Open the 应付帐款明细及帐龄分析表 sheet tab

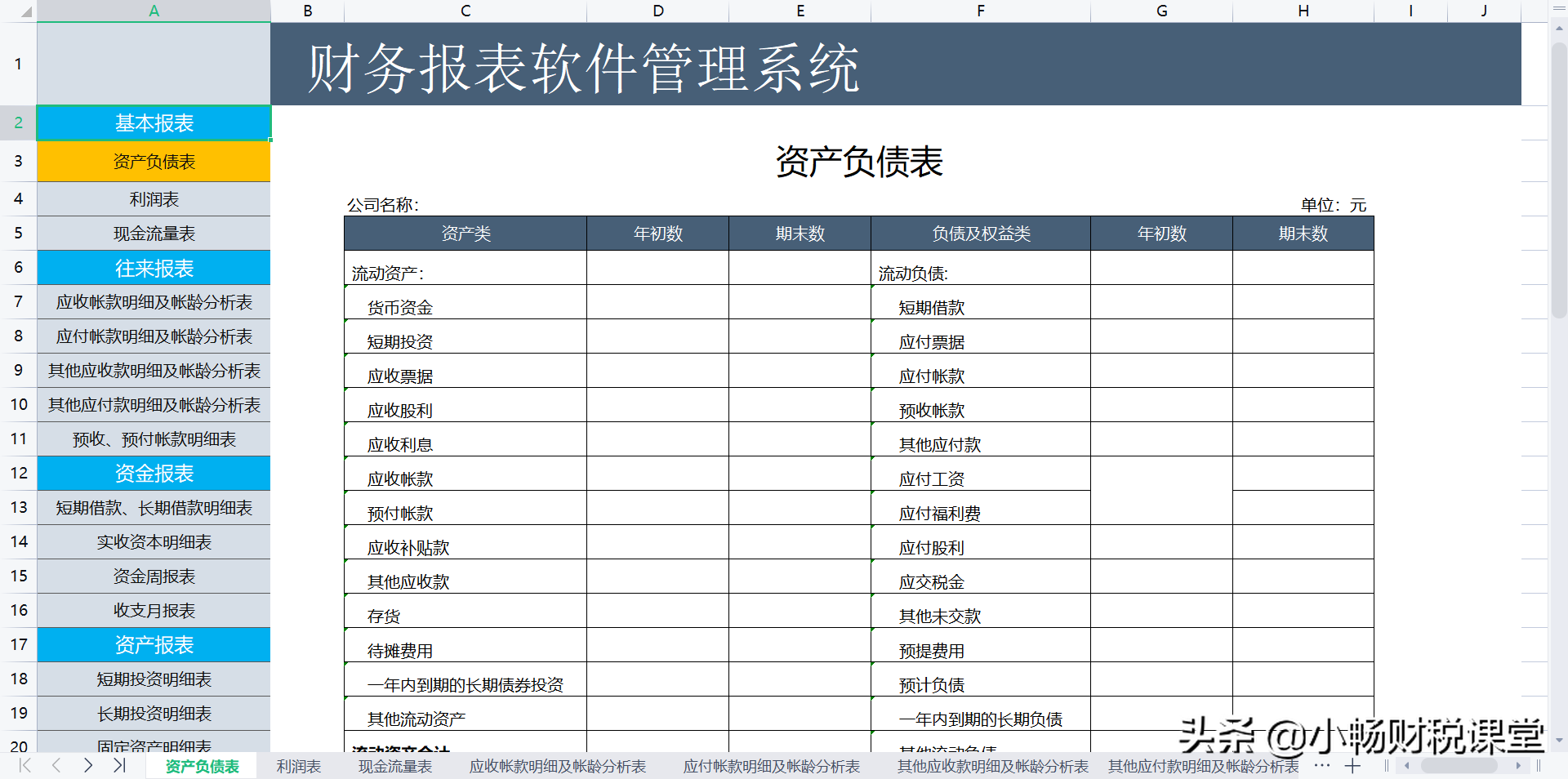(772, 766)
